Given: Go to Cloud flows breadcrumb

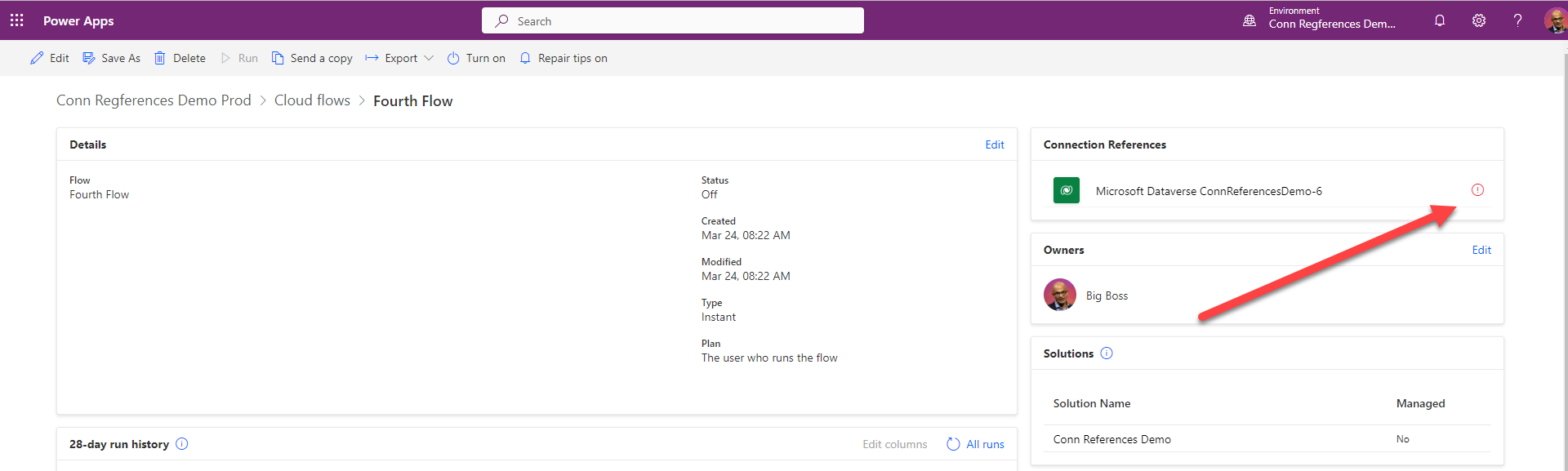Looking at the screenshot, I should click(x=312, y=100).
